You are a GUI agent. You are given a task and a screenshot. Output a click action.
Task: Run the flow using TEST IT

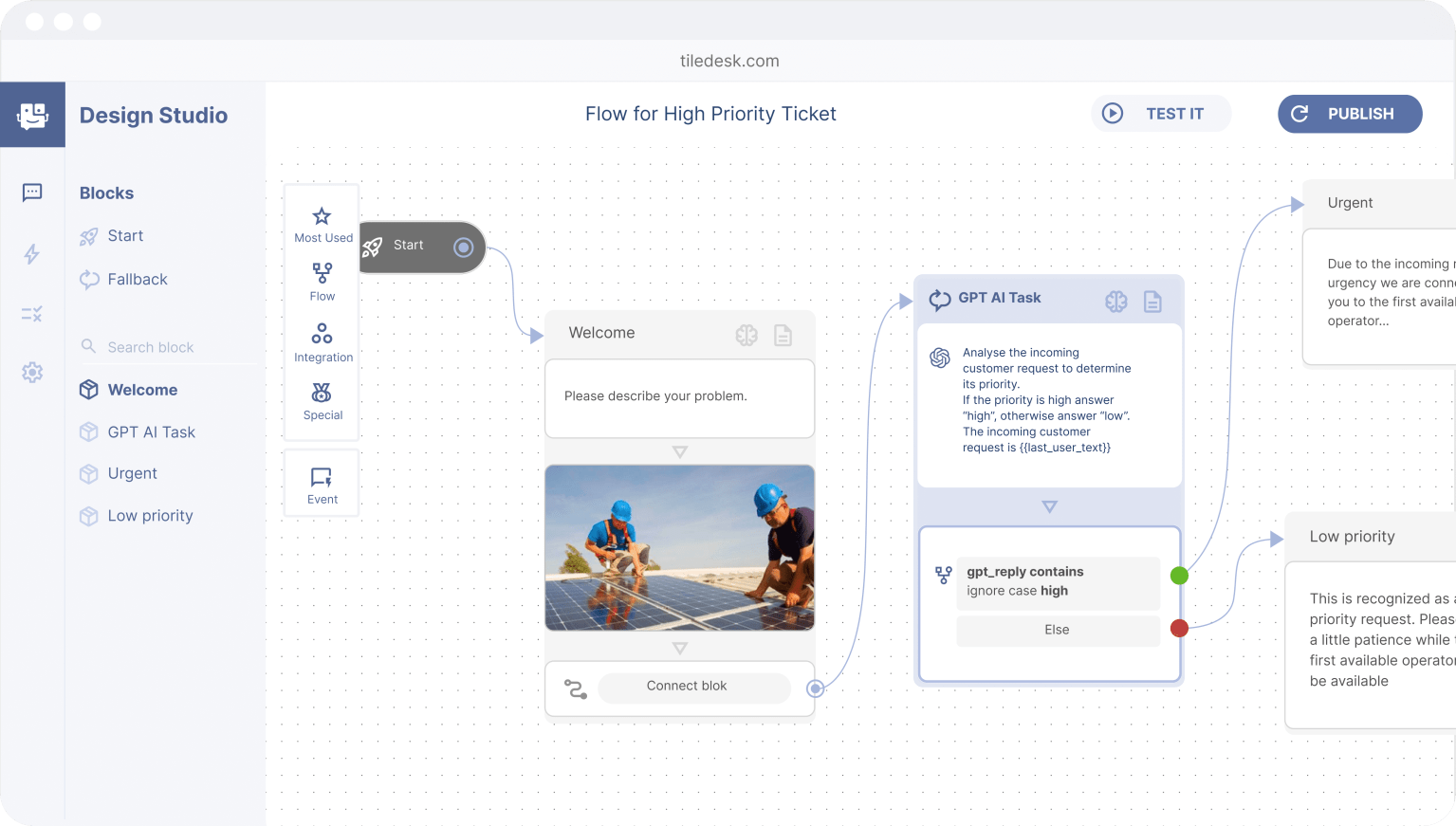click(x=1161, y=113)
